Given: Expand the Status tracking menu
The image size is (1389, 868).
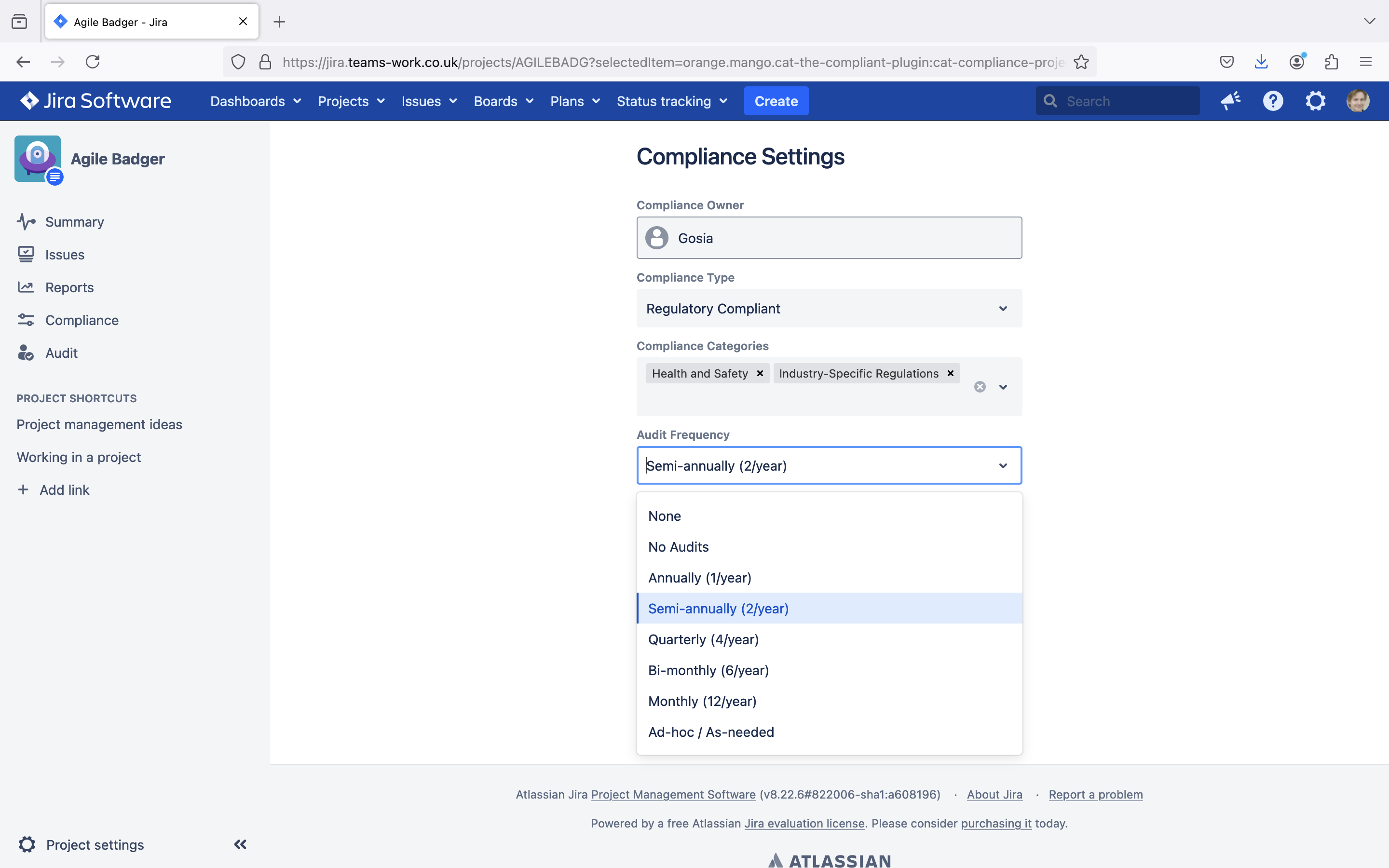Looking at the screenshot, I should coord(671,101).
